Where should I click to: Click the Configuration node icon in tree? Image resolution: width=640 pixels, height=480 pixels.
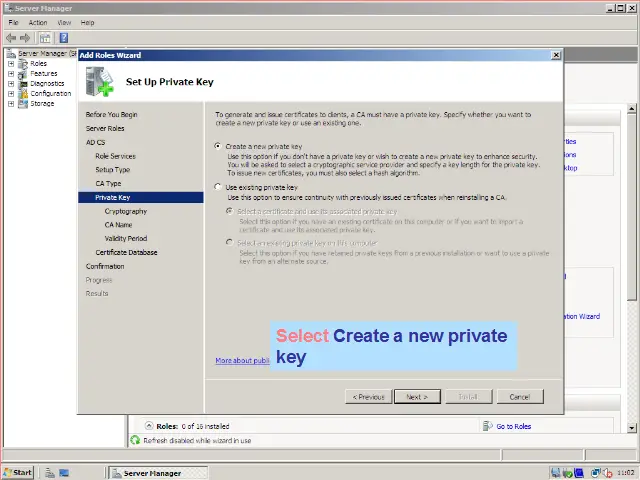pos(23,93)
